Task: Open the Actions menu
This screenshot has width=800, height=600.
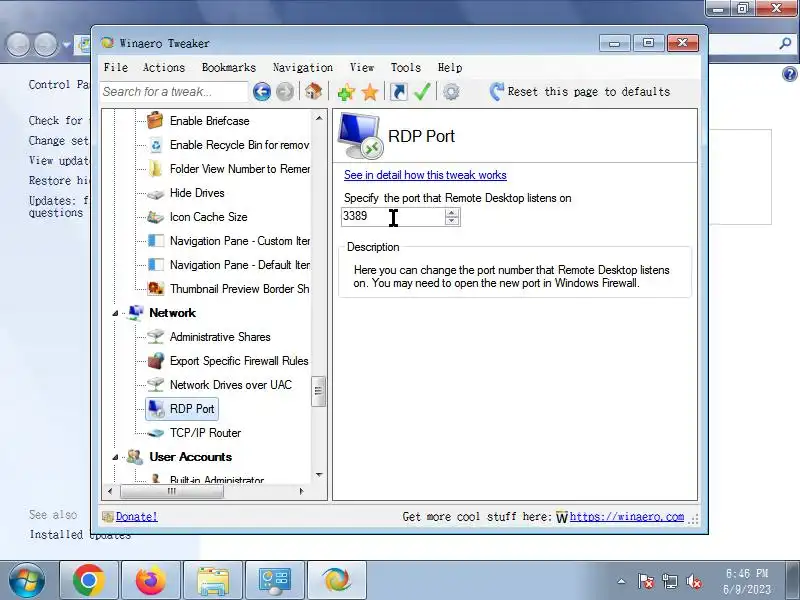Action: pyautogui.click(x=164, y=67)
